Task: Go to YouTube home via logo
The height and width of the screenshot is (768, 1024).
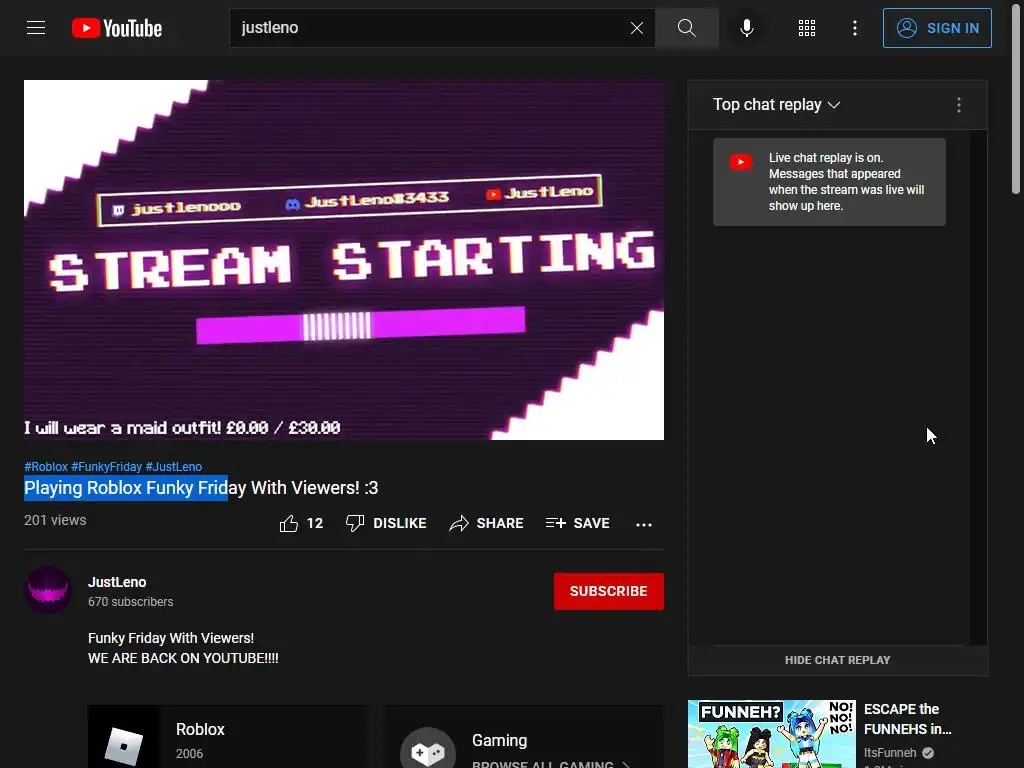Action: pos(117,28)
